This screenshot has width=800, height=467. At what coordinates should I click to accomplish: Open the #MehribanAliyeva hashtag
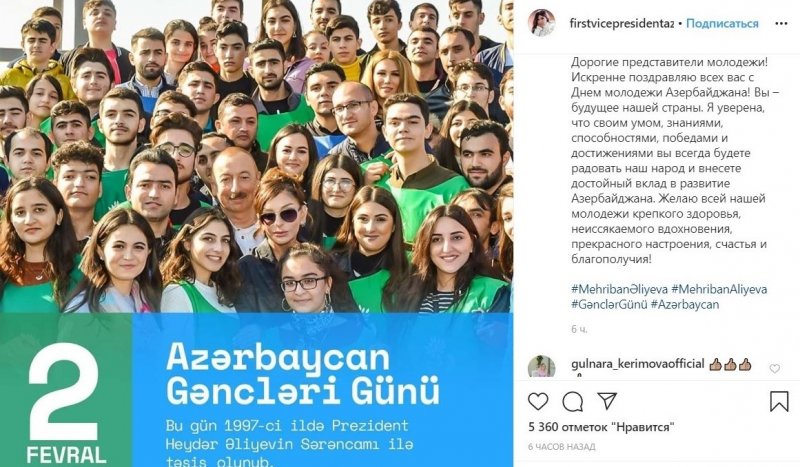[719, 289]
